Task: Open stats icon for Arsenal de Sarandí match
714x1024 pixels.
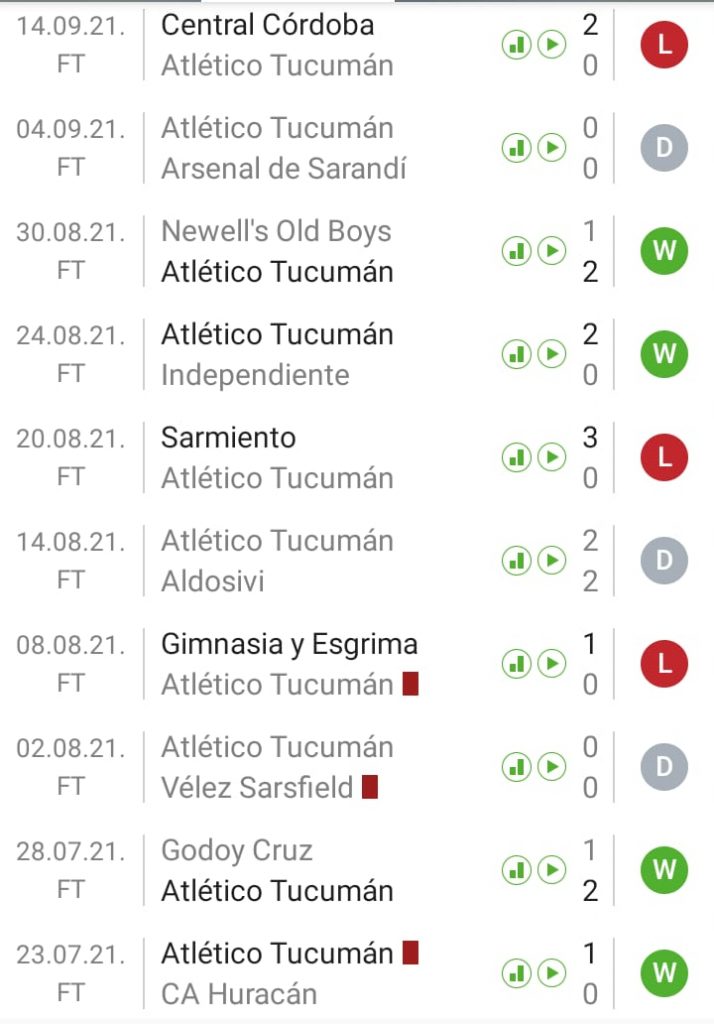Action: coord(516,148)
